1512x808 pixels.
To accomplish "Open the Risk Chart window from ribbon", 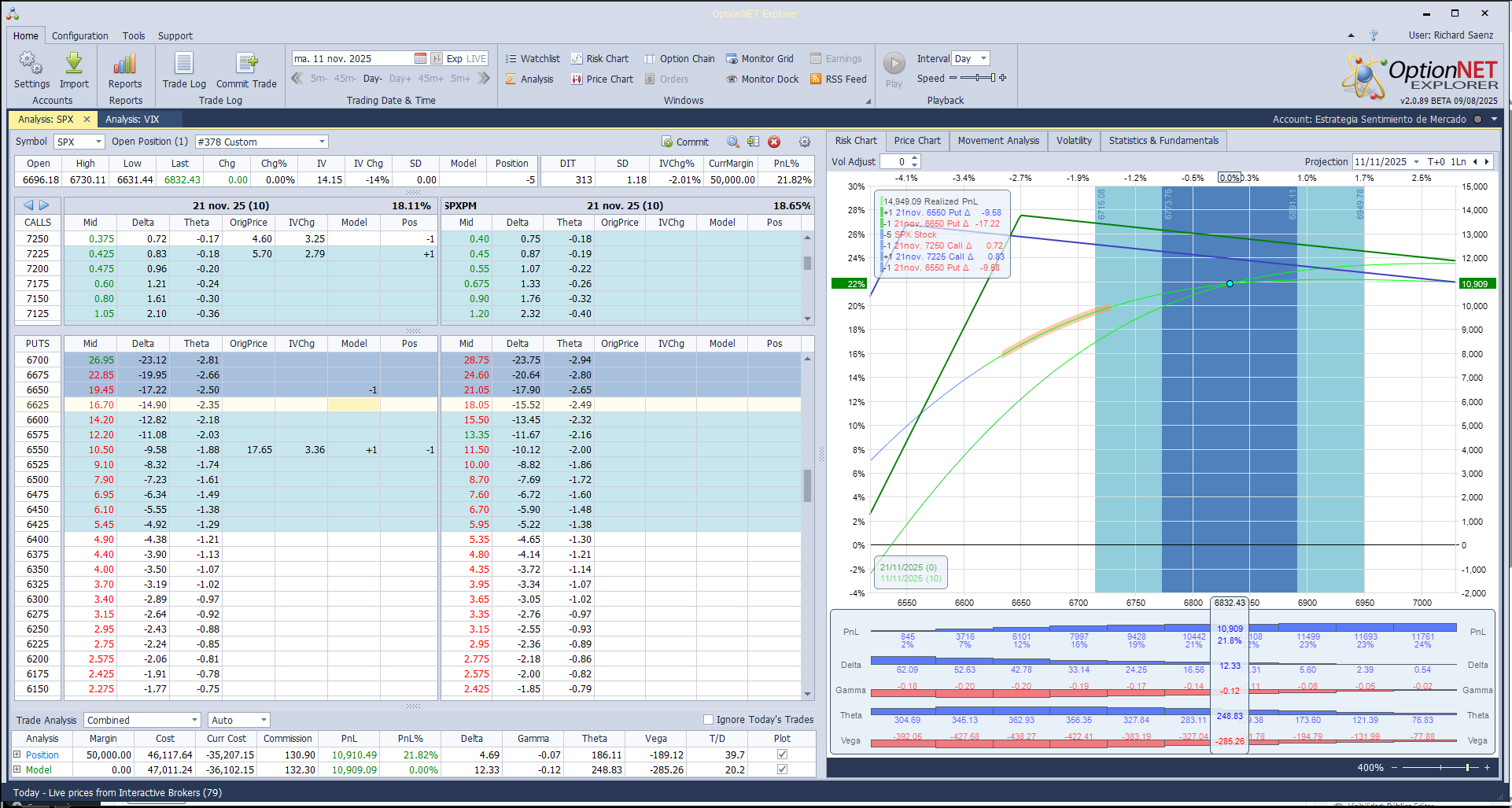I will point(599,58).
